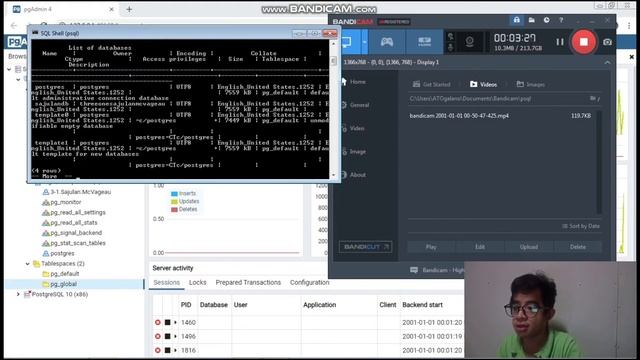Open the screen mode dropdown arrow in Bandicam
This screenshot has height=360, width=640.
point(364,42)
